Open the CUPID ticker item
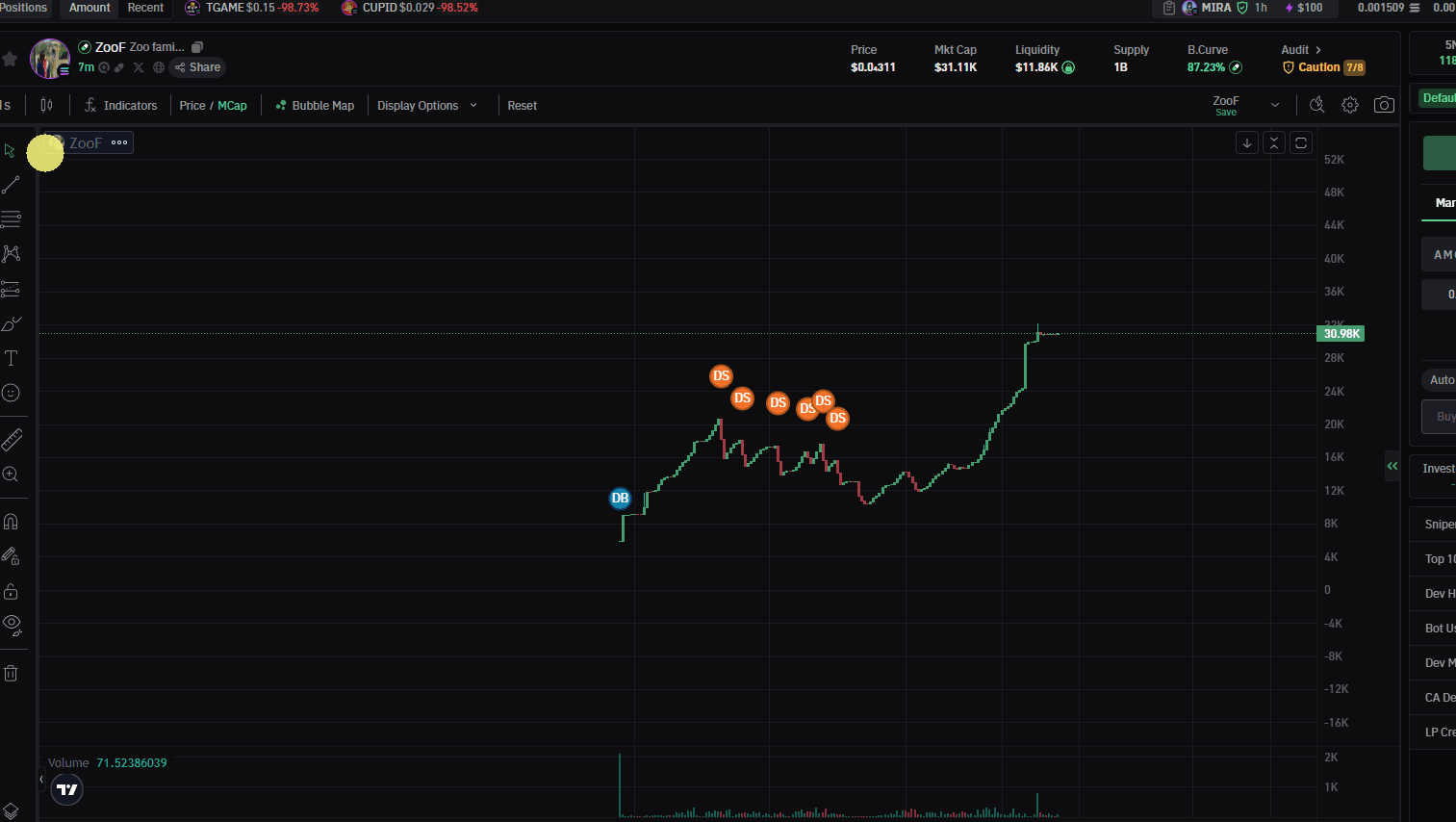The height and width of the screenshot is (822, 1456). 410,8
